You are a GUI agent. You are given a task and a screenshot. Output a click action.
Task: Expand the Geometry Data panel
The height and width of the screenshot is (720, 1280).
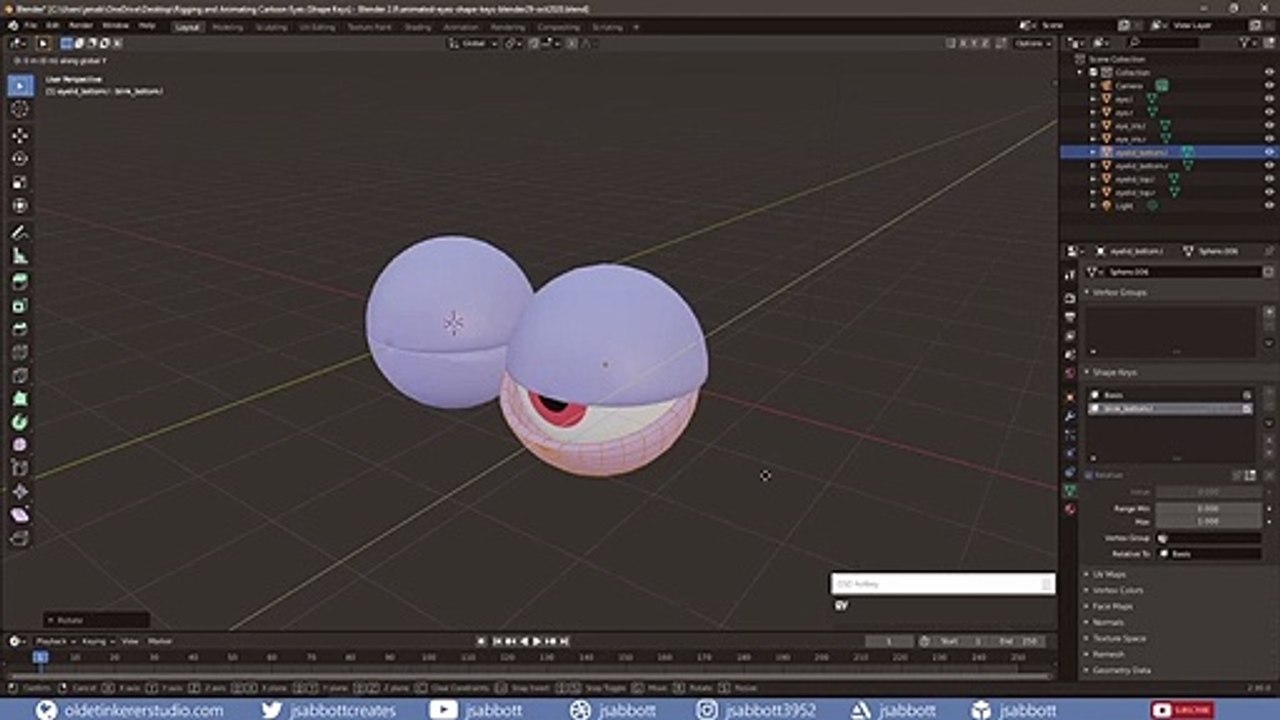point(1121,670)
